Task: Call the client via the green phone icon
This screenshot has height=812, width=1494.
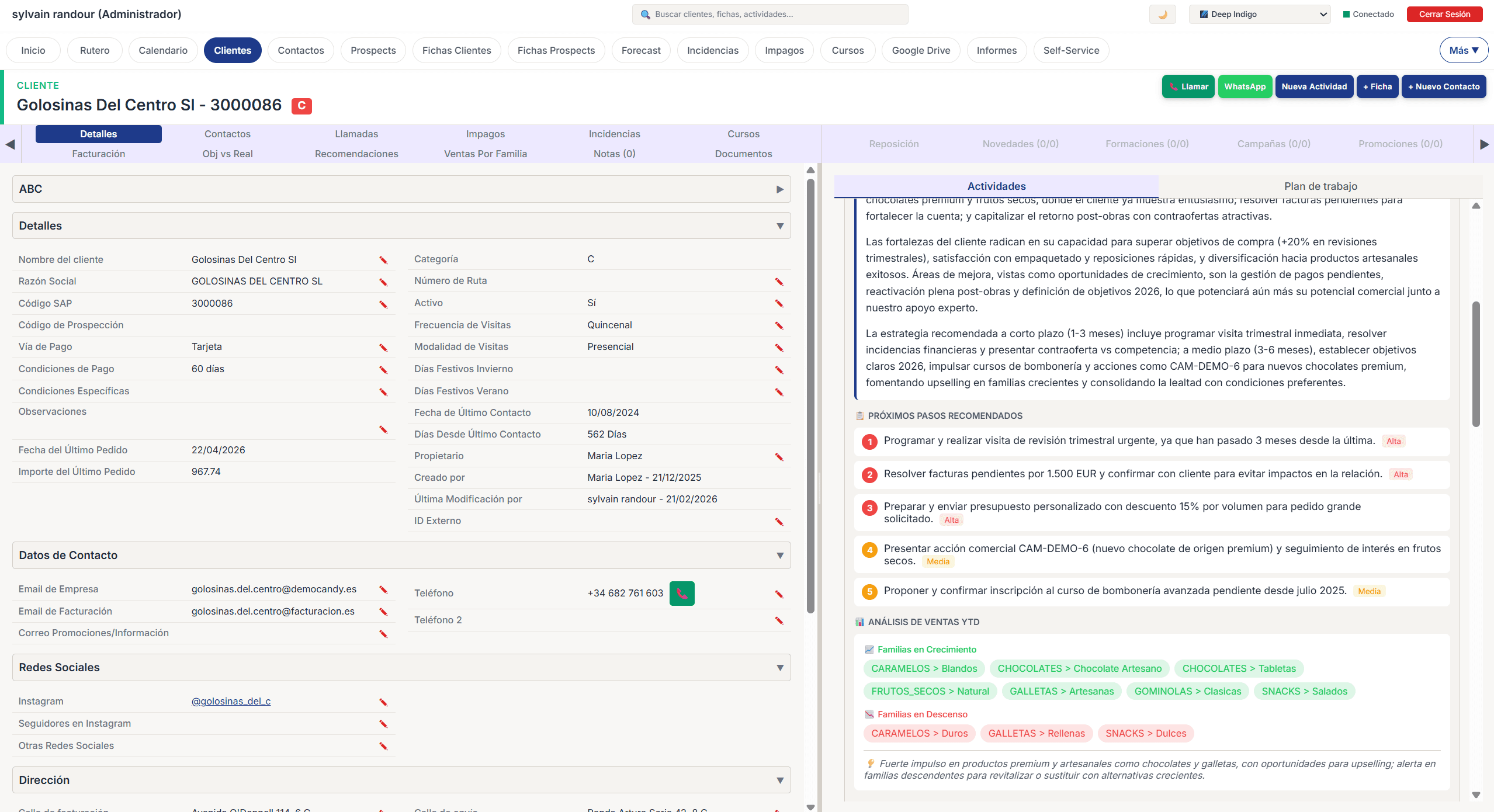Action: tap(681, 593)
